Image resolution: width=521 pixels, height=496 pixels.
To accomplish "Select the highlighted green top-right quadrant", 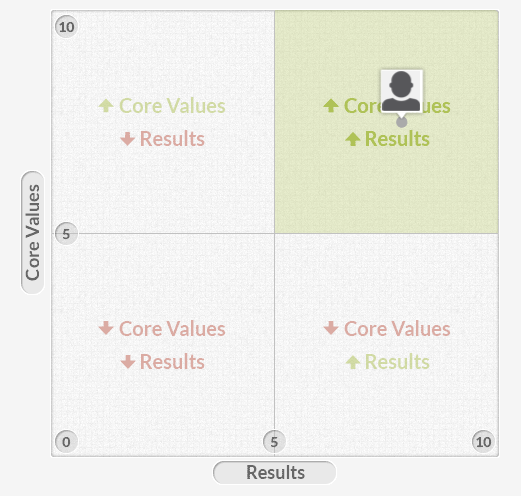I will 386,122.
